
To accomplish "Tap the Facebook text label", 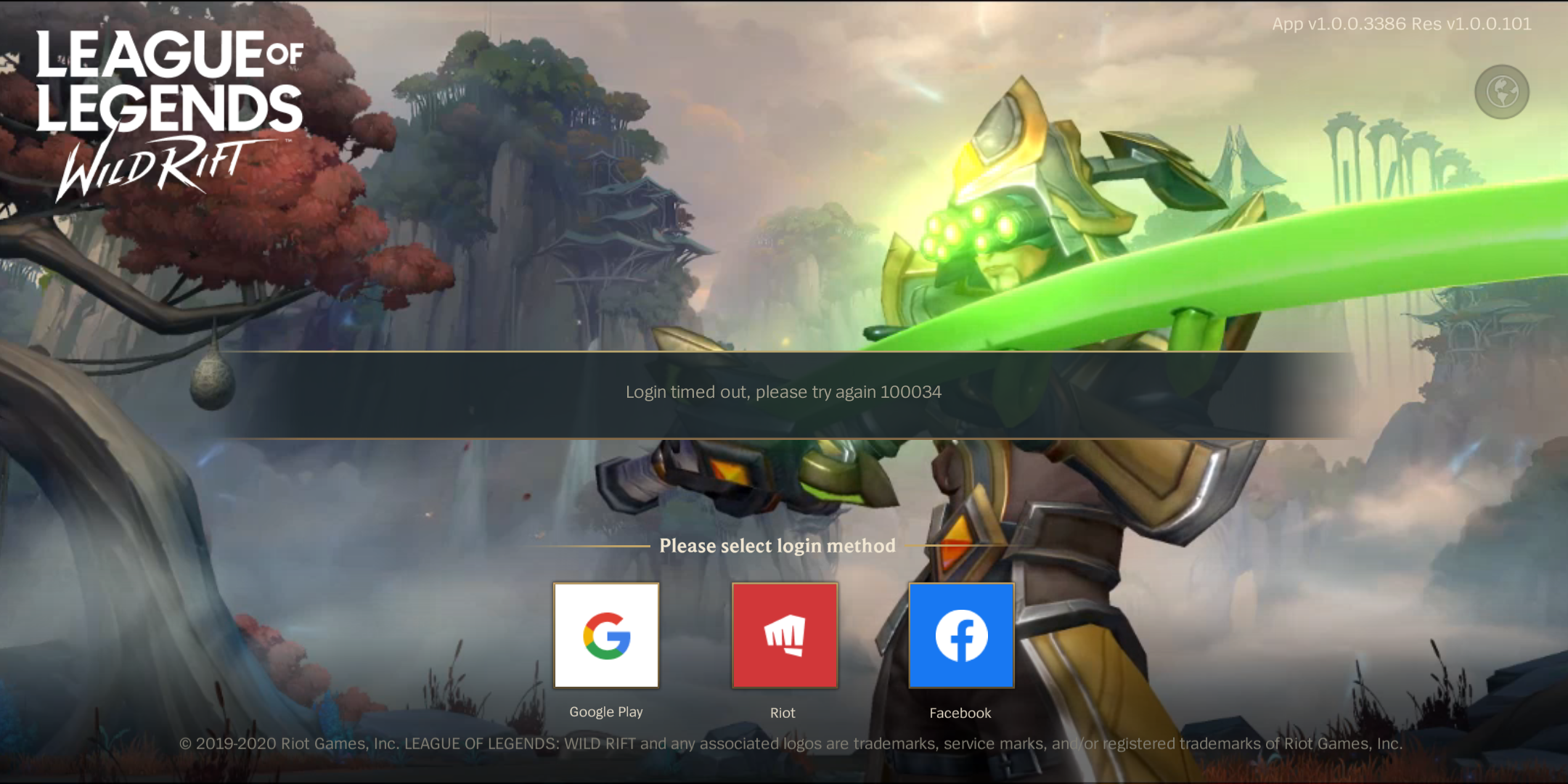I will pos(960,713).
